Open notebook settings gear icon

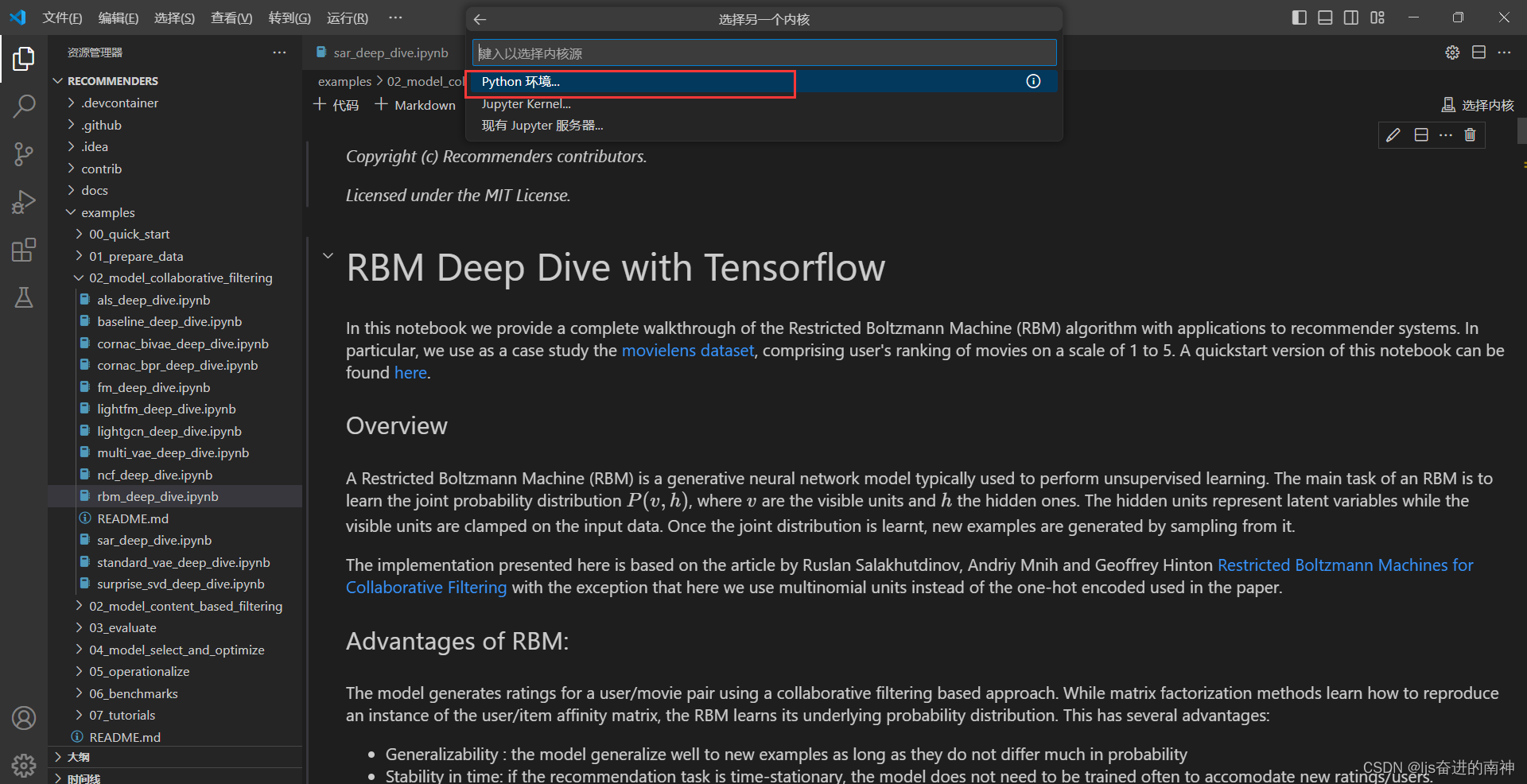(x=1452, y=52)
